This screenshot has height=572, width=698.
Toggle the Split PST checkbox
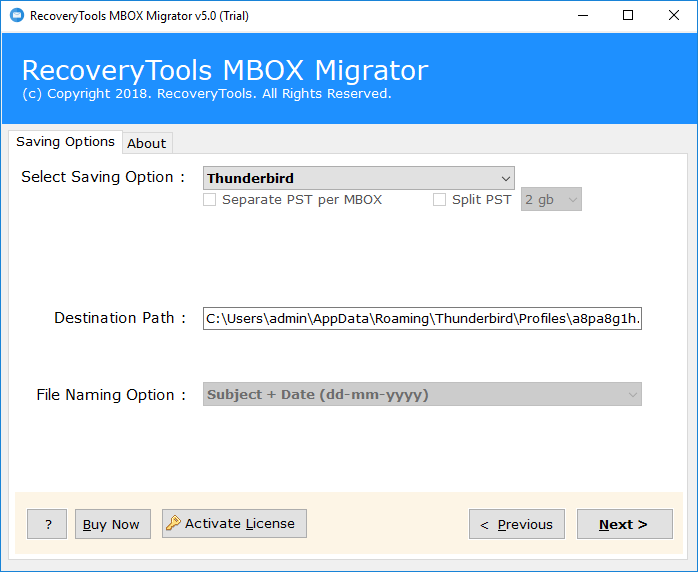(x=439, y=200)
